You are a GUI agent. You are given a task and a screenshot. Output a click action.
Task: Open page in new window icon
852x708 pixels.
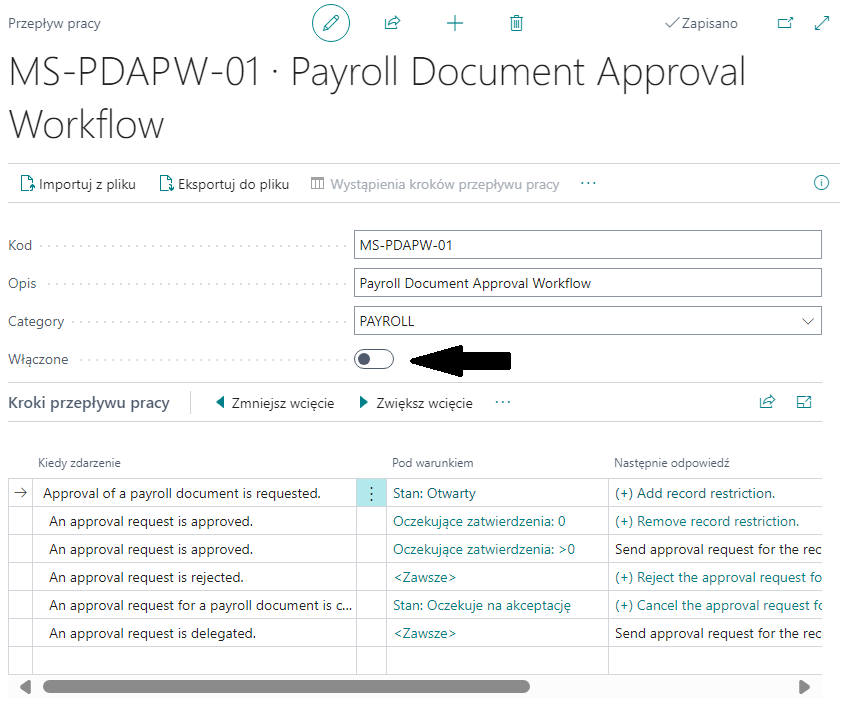click(x=785, y=23)
